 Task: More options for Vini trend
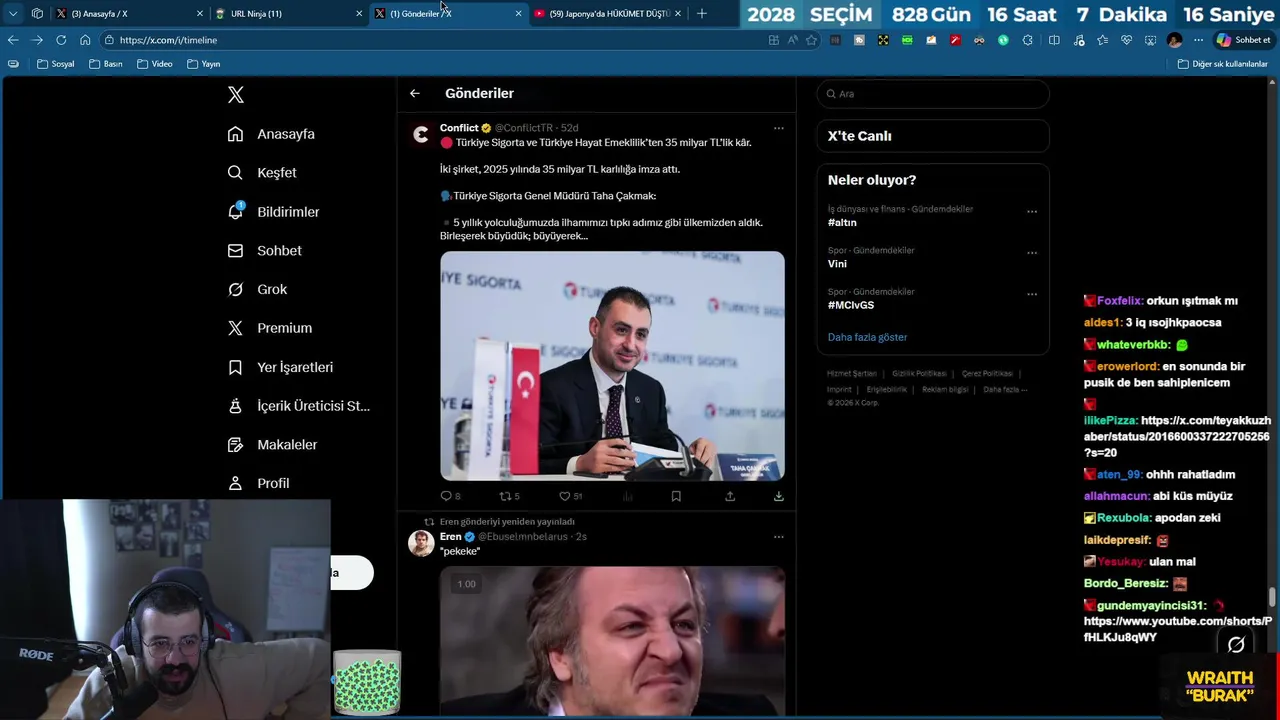(x=1032, y=253)
